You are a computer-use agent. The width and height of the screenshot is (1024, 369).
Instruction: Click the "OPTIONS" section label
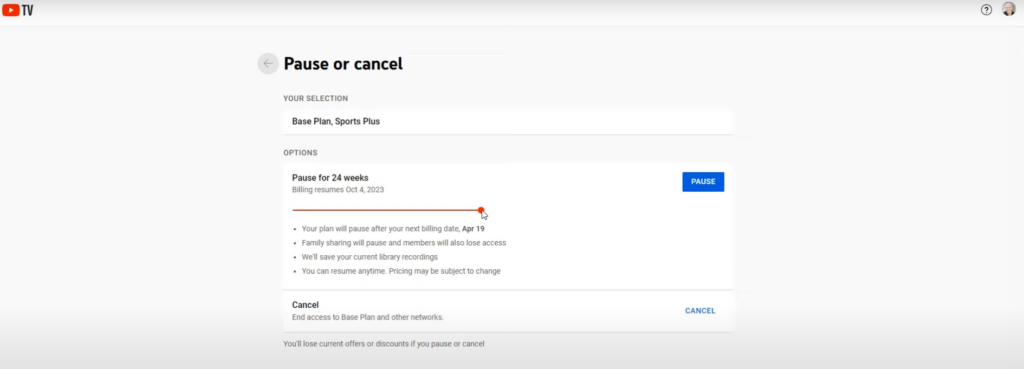click(300, 153)
